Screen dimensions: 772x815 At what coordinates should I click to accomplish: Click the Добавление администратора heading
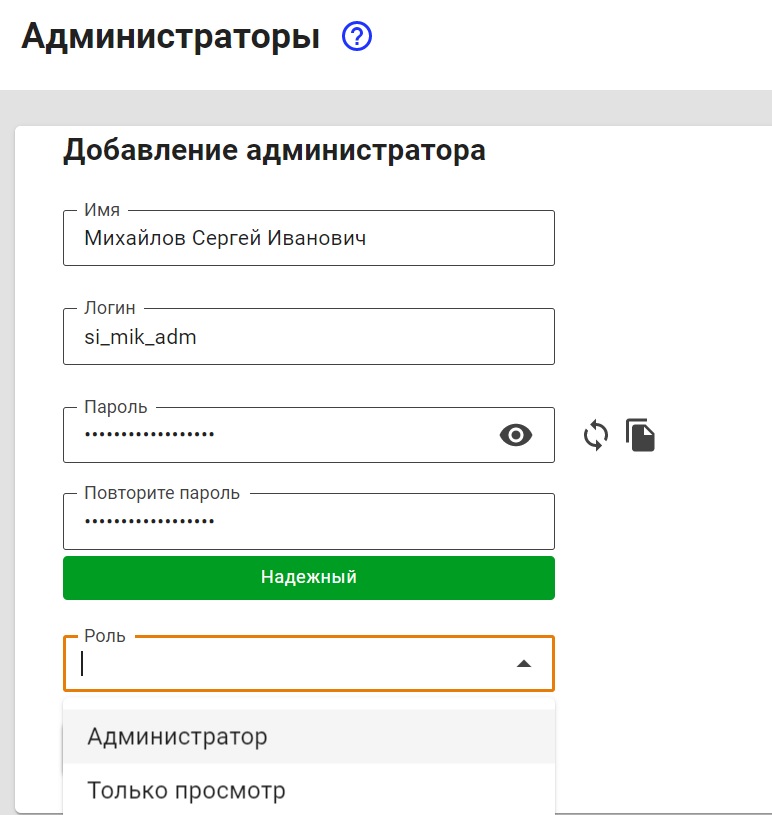pyautogui.click(x=274, y=151)
